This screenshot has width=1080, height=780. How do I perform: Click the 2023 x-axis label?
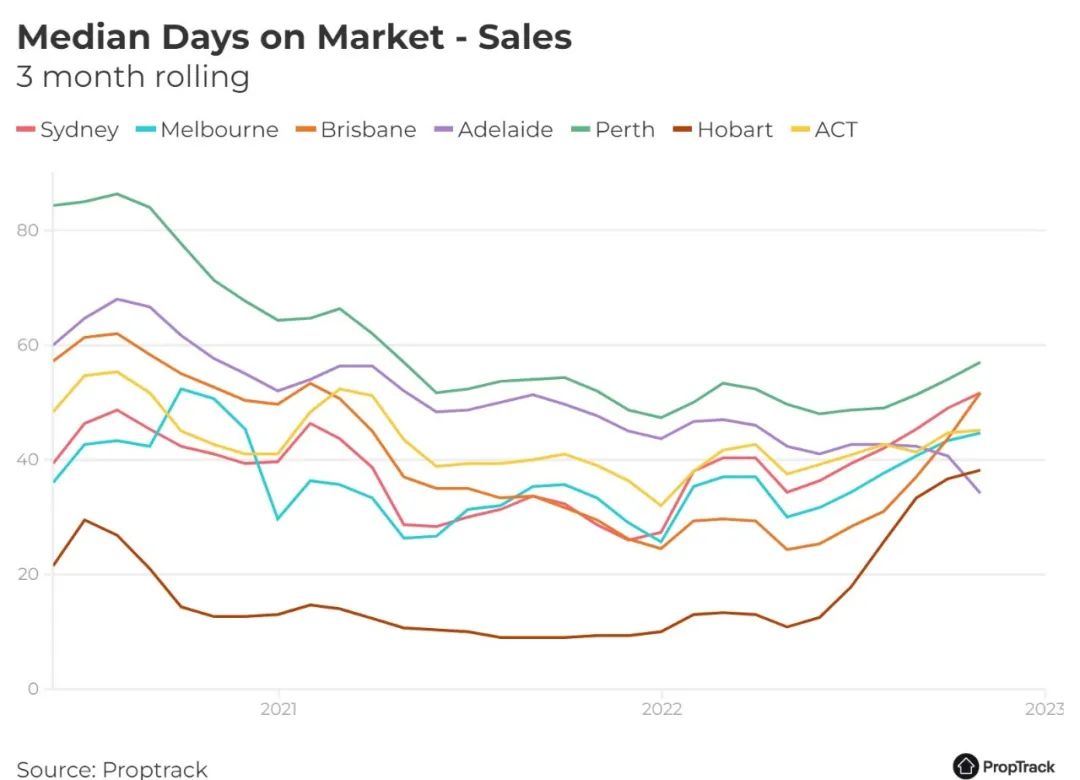point(1045,709)
